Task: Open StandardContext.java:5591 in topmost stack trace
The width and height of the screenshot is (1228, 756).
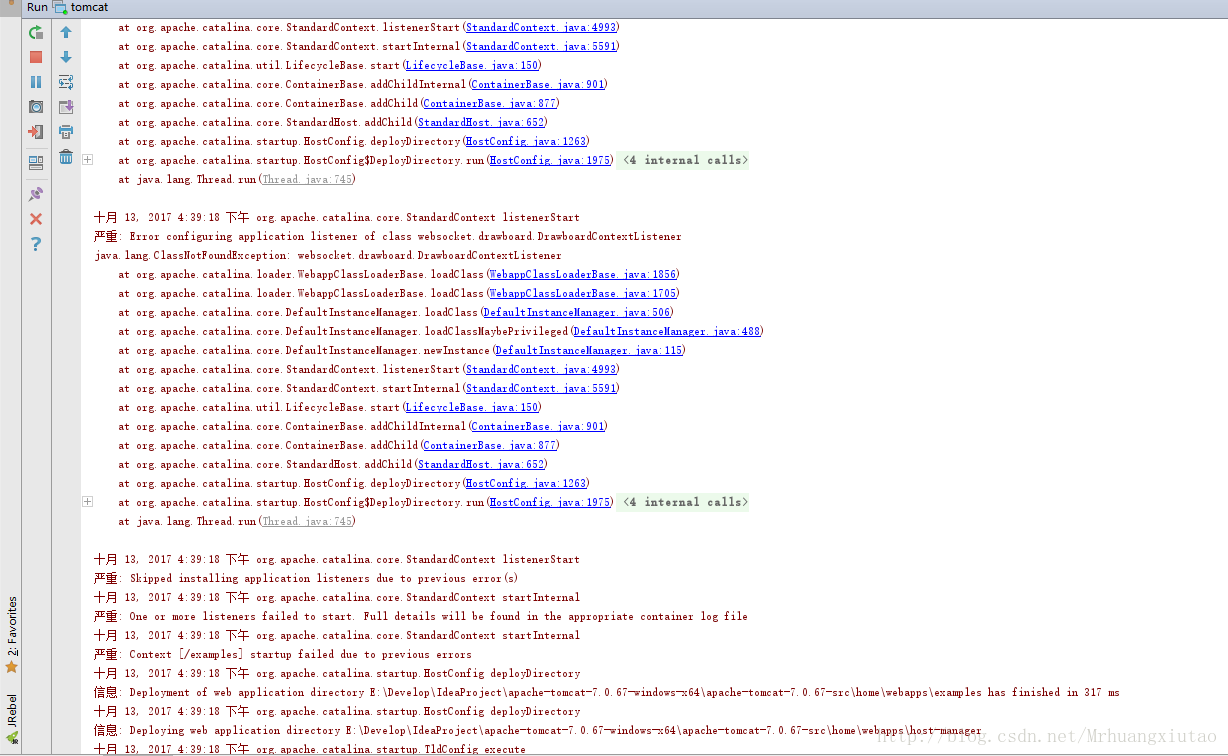Action: [x=541, y=46]
